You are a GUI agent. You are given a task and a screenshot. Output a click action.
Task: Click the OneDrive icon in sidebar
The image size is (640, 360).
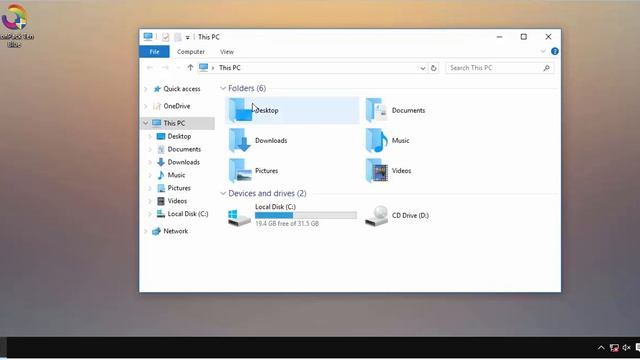click(x=157, y=106)
